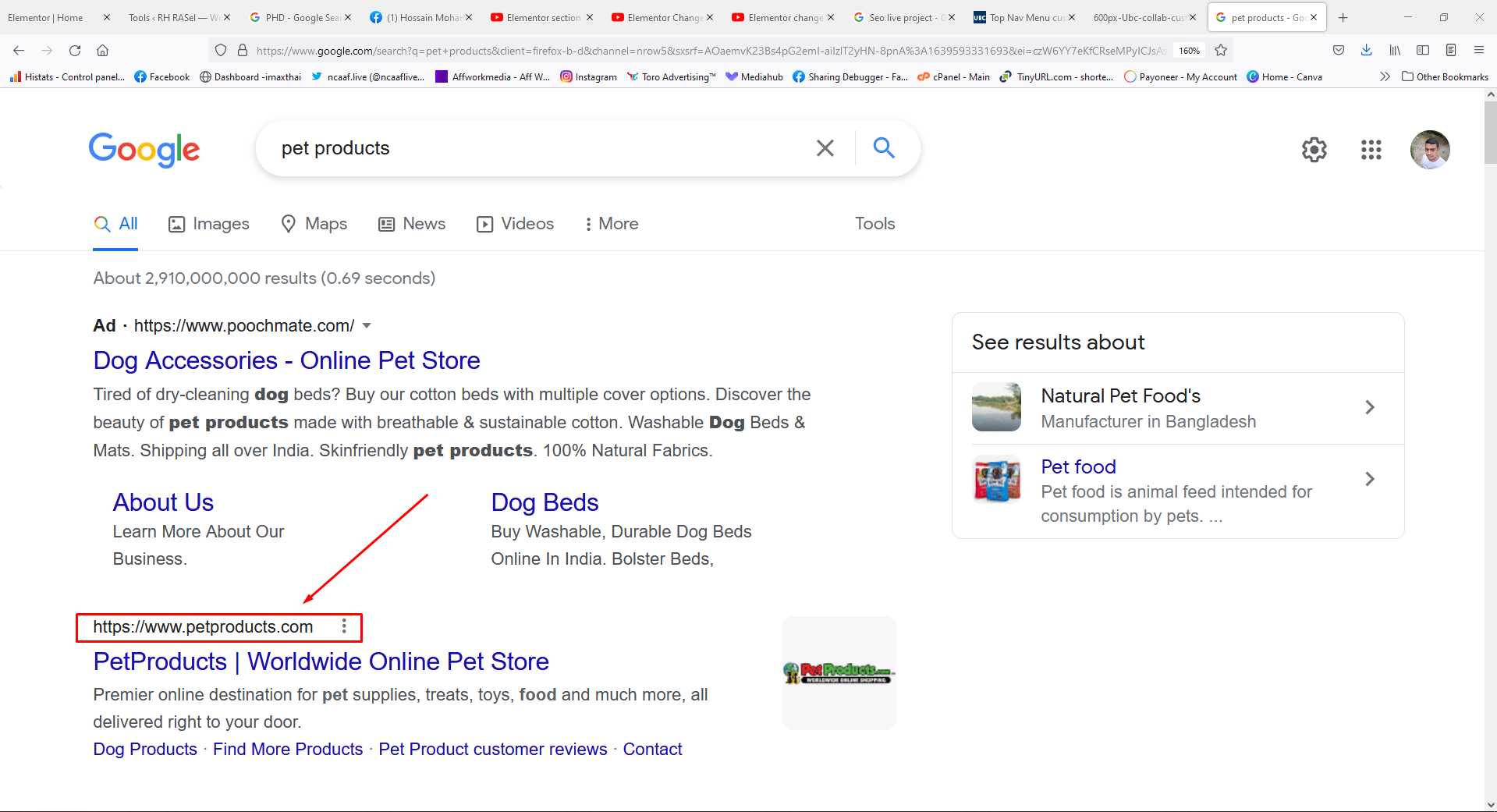Screen dimensions: 1497x812
Task: Close the Elementor | Home tab
Action: click(107, 17)
